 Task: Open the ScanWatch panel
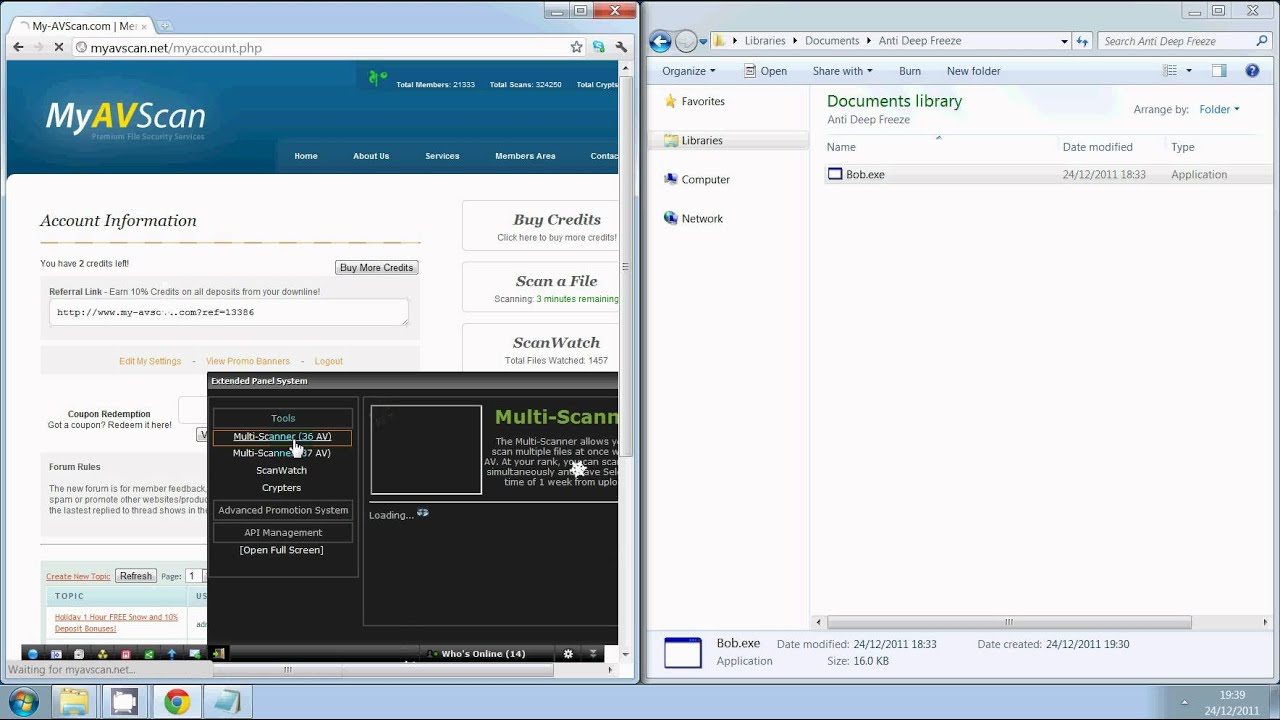tap(540, 348)
